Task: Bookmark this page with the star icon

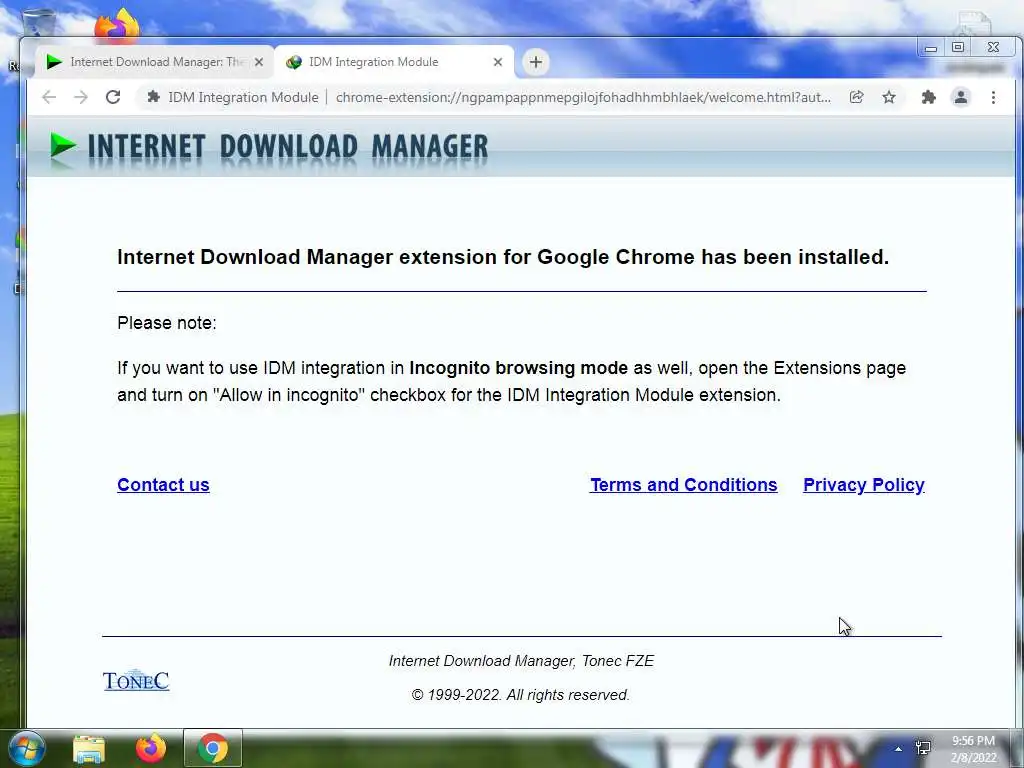Action: (x=889, y=97)
